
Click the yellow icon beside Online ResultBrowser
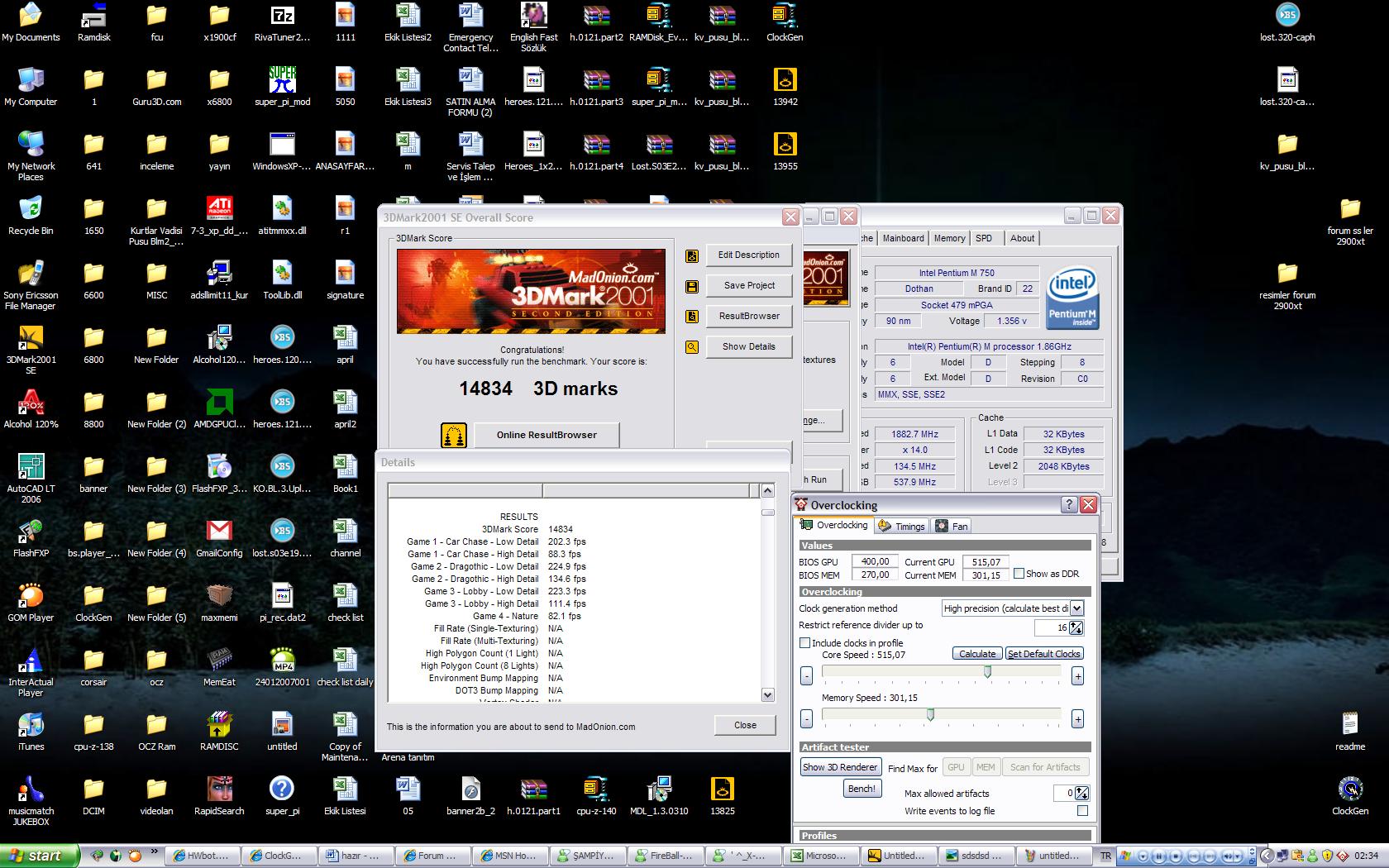(453, 436)
